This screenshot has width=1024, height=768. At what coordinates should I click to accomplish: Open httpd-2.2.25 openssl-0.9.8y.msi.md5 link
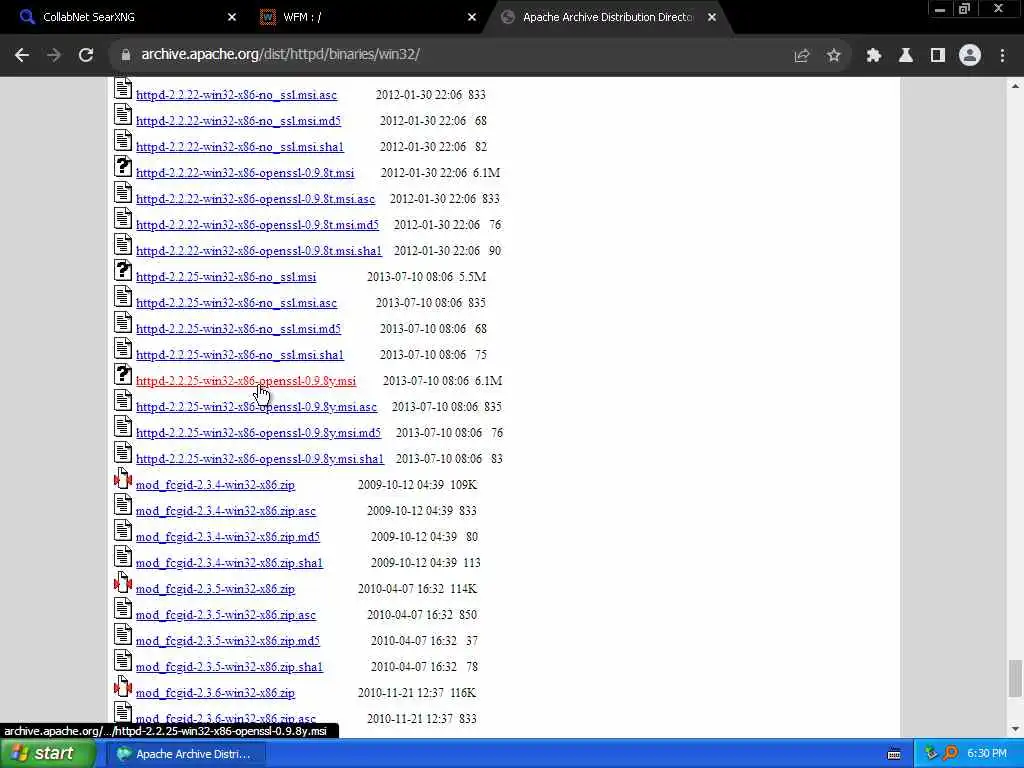258,433
